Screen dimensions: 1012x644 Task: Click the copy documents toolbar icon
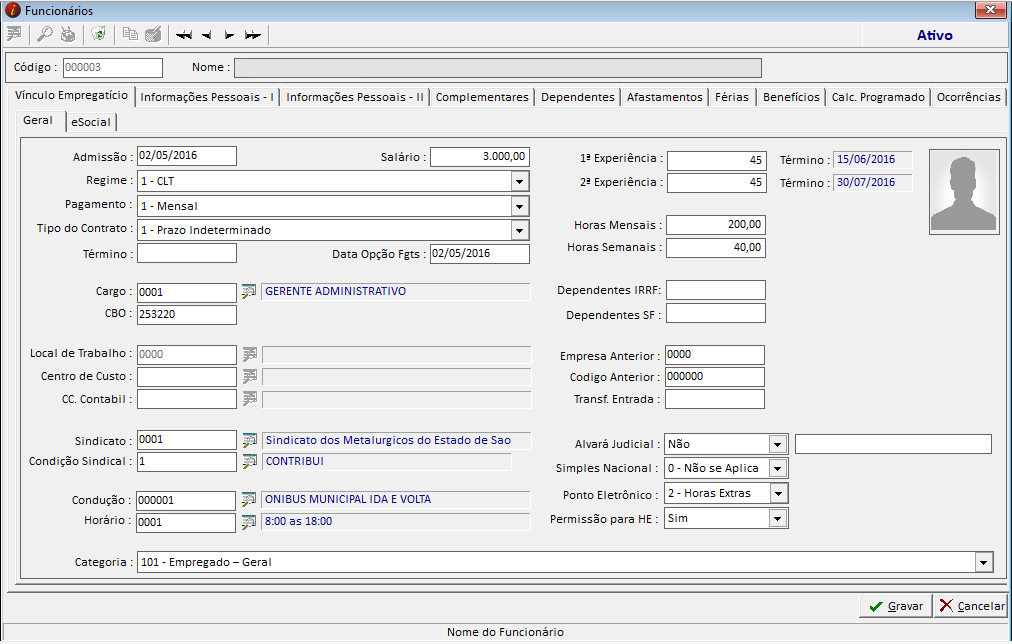(x=130, y=34)
